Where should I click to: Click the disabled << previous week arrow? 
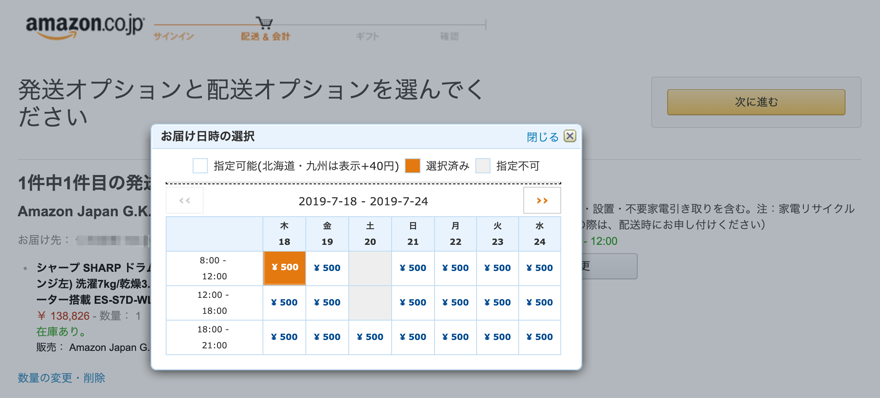click(185, 200)
